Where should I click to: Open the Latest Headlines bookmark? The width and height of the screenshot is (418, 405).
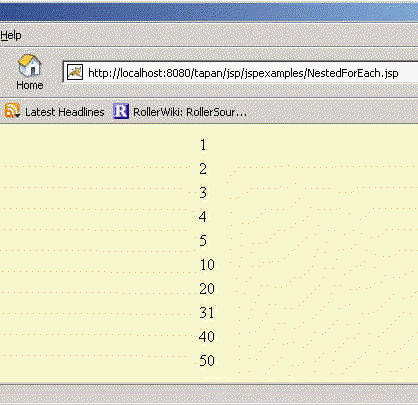tap(65, 112)
